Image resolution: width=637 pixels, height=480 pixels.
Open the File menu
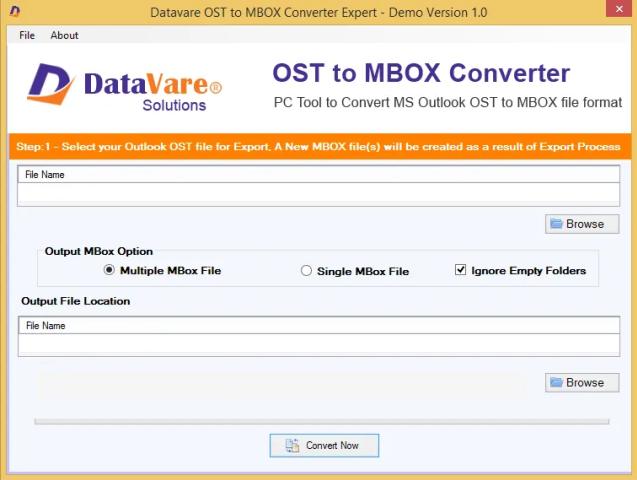coord(27,35)
